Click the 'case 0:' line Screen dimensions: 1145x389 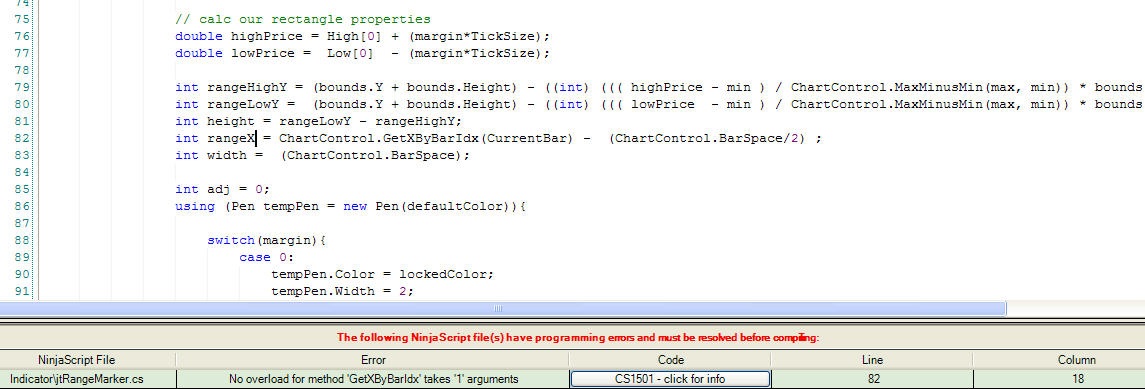267,258
